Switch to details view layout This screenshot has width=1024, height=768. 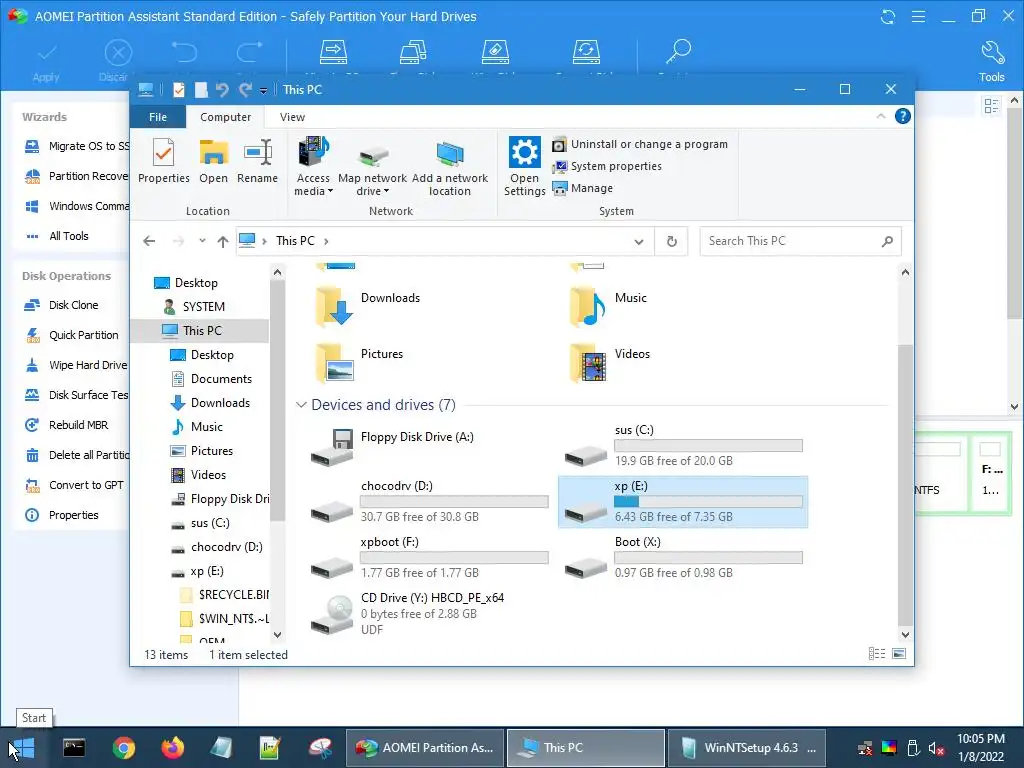point(876,654)
